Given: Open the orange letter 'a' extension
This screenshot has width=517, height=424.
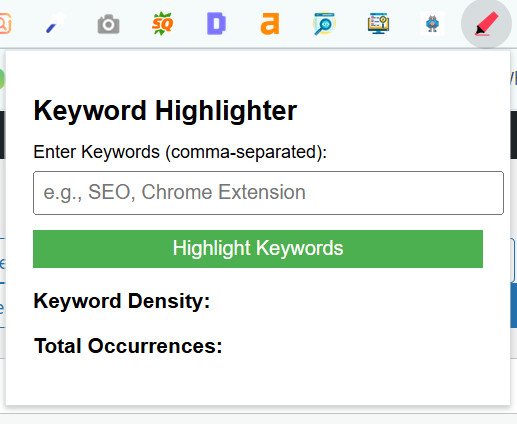Looking at the screenshot, I should pos(270,24).
